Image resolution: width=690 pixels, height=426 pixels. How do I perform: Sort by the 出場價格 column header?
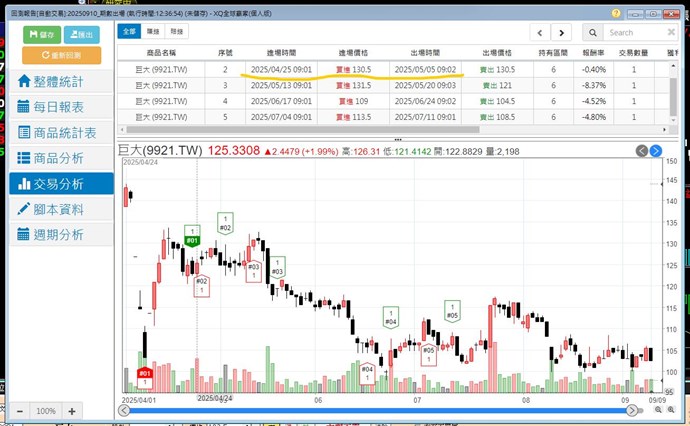pos(497,53)
